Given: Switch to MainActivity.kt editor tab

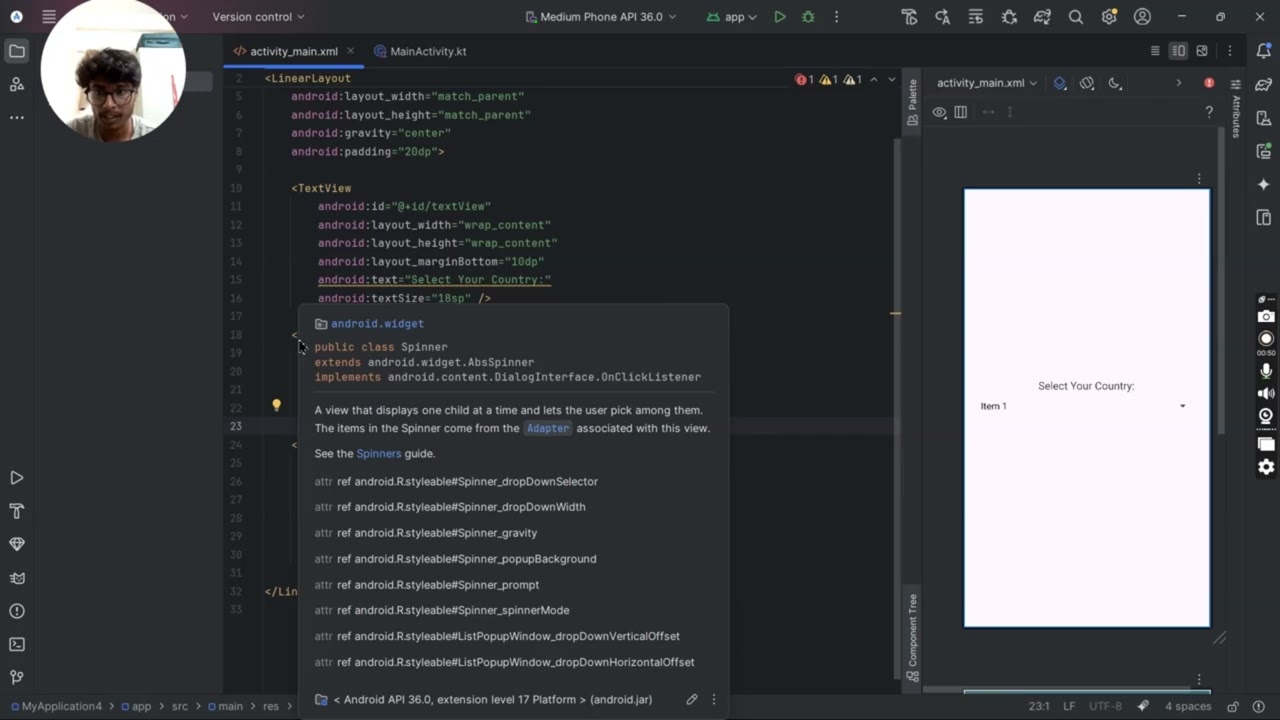Looking at the screenshot, I should coord(420,51).
